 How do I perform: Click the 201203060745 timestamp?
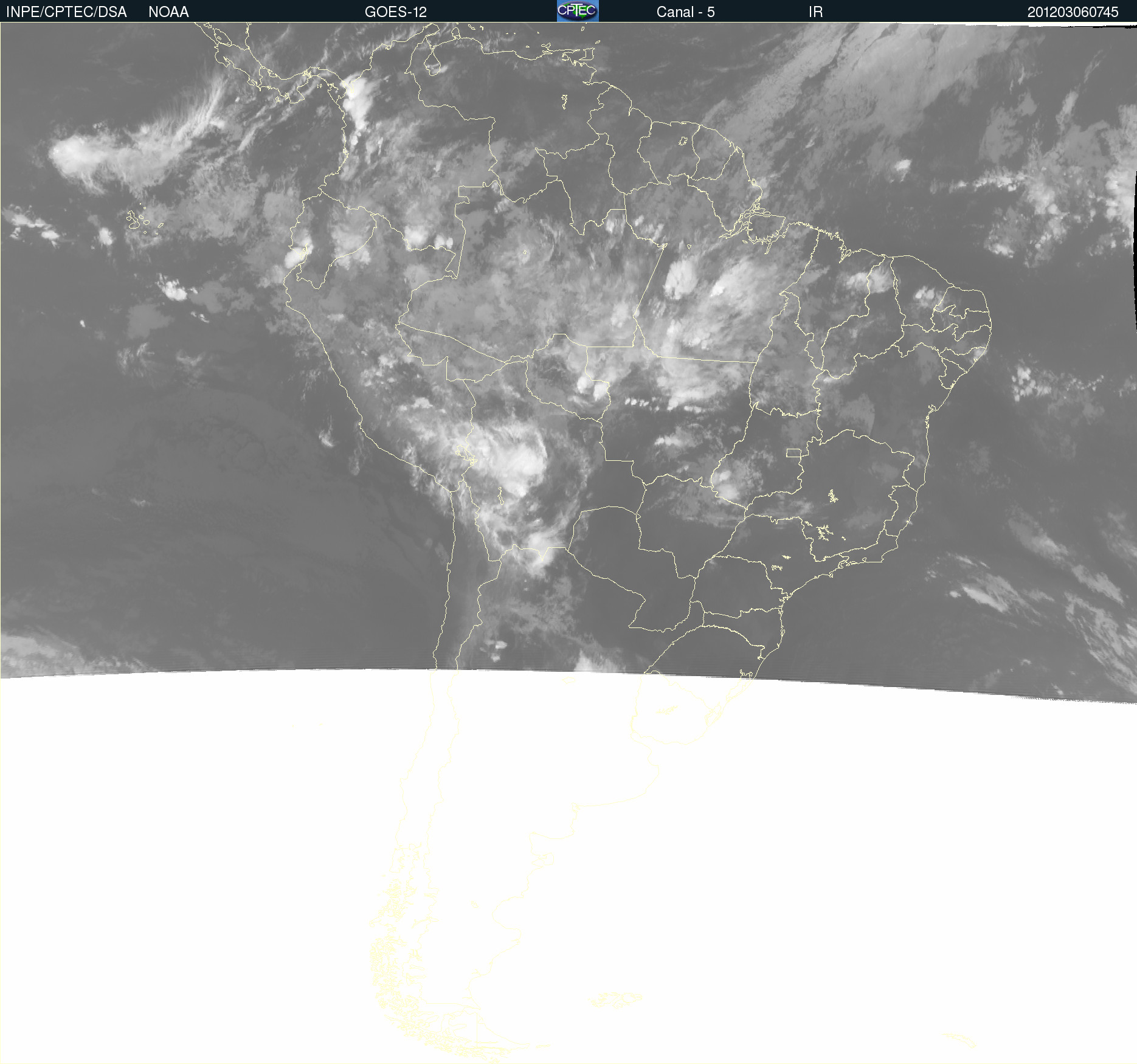click(x=1073, y=12)
